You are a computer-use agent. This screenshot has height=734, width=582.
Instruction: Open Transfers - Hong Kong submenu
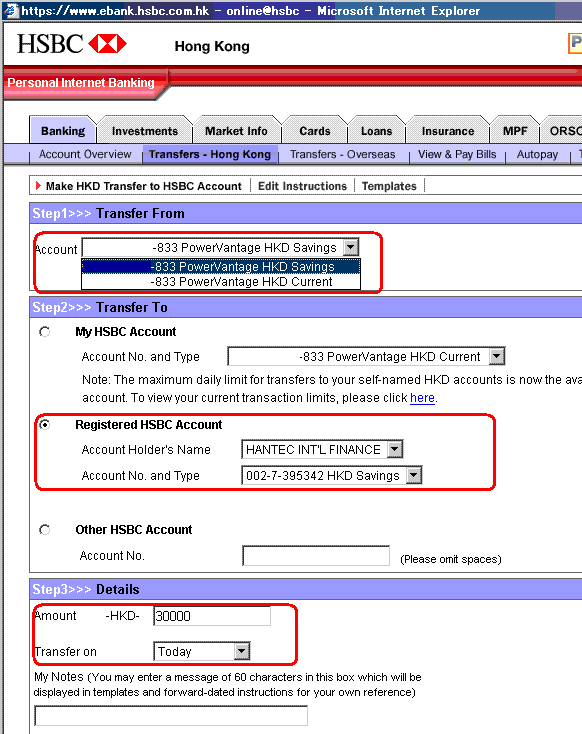(x=210, y=154)
